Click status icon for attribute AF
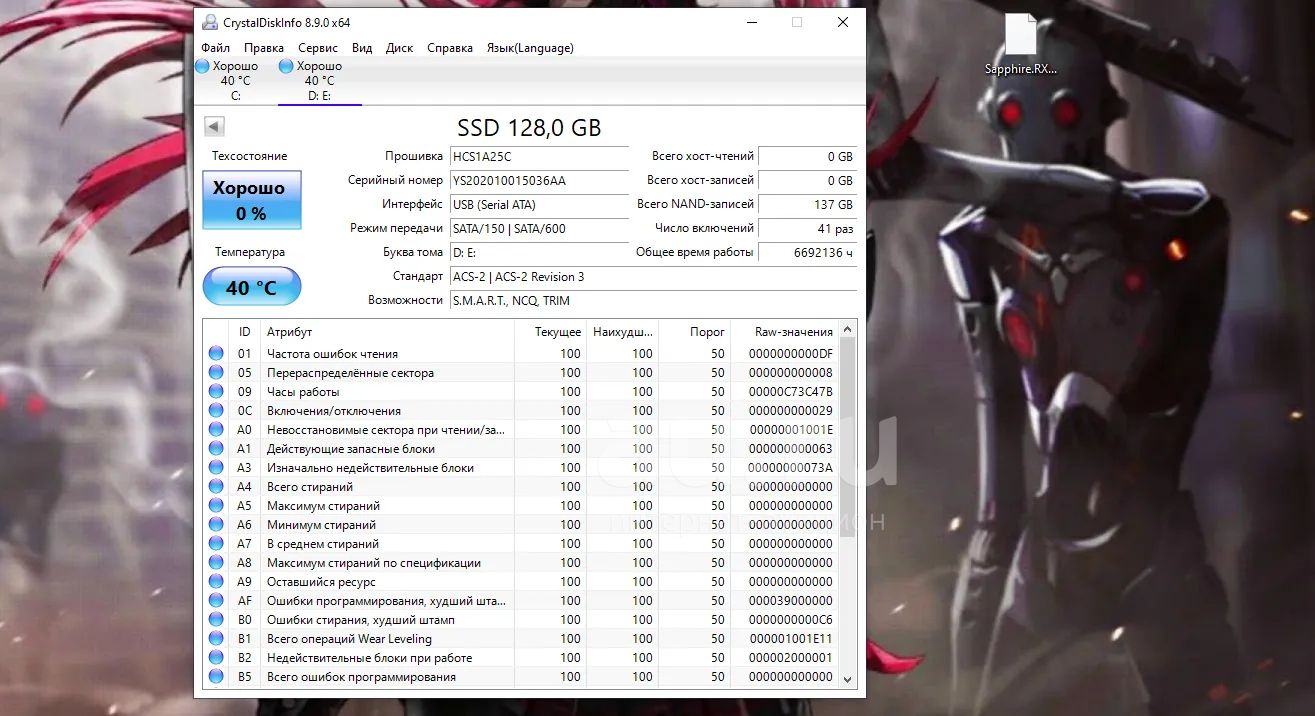 (216, 600)
